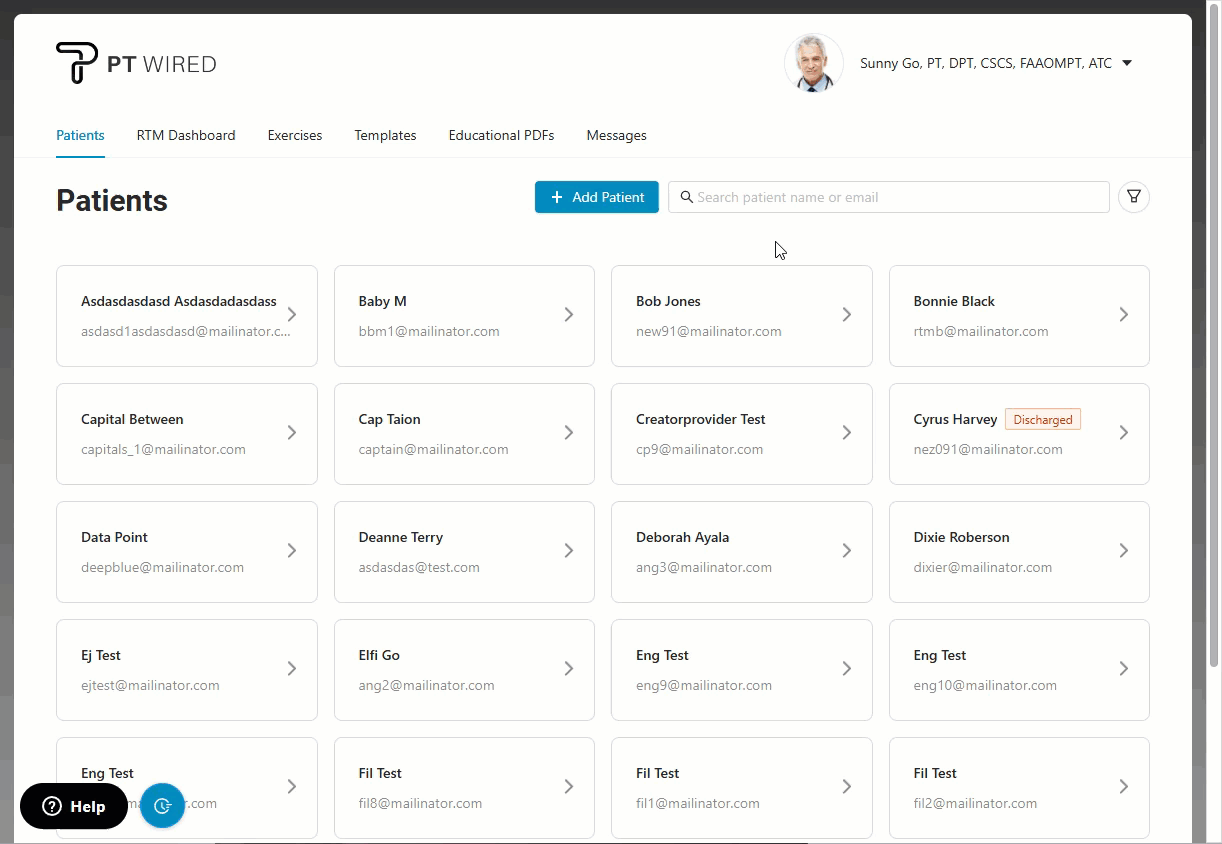Click the PT Wired logo
This screenshot has height=844, width=1222.
point(135,62)
